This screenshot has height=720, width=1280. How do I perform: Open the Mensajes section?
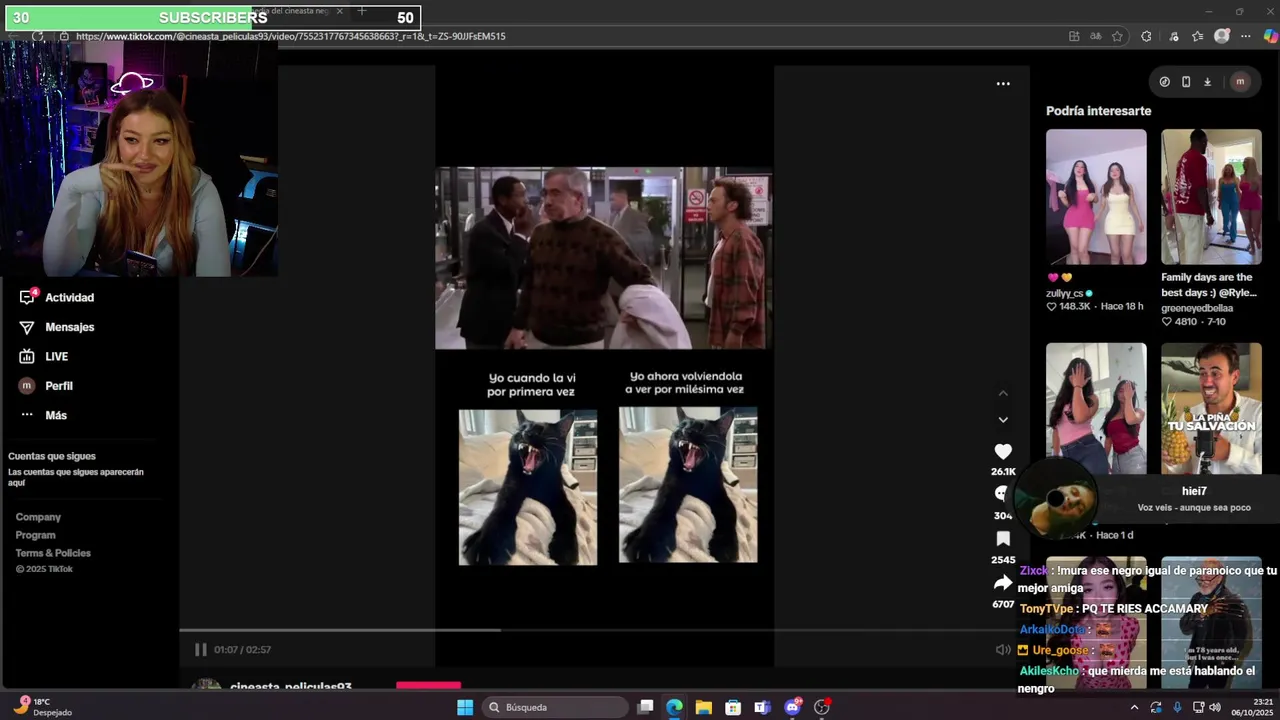point(57,327)
